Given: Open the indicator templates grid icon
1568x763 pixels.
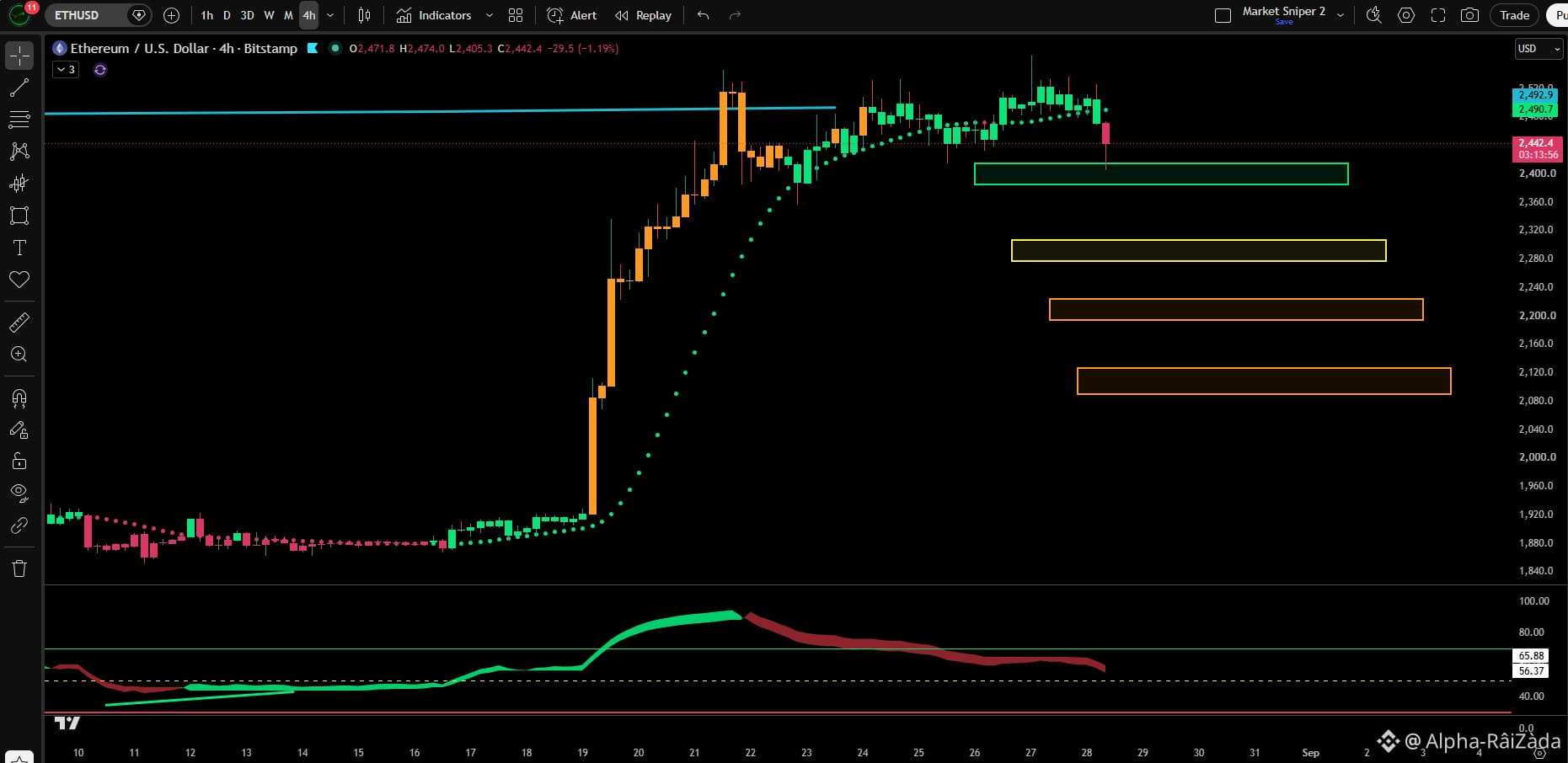Looking at the screenshot, I should (516, 15).
